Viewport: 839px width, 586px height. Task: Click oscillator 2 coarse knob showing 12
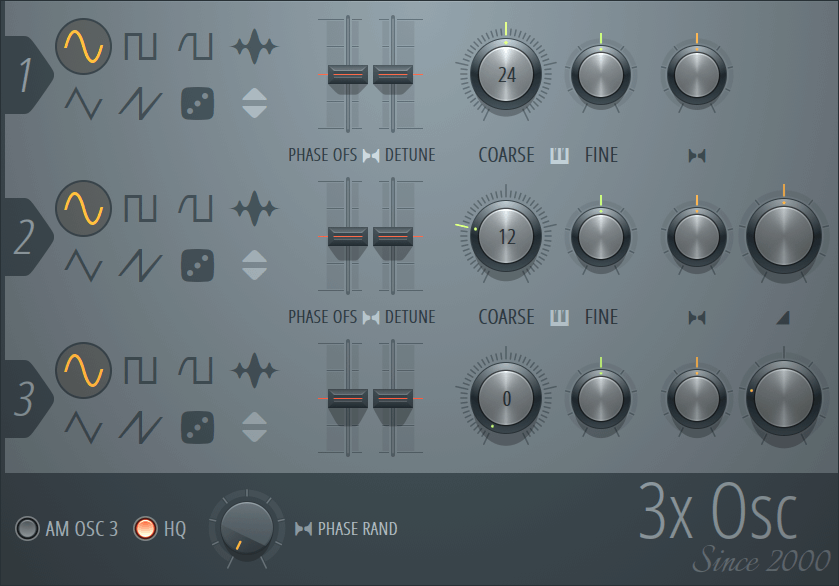[506, 237]
